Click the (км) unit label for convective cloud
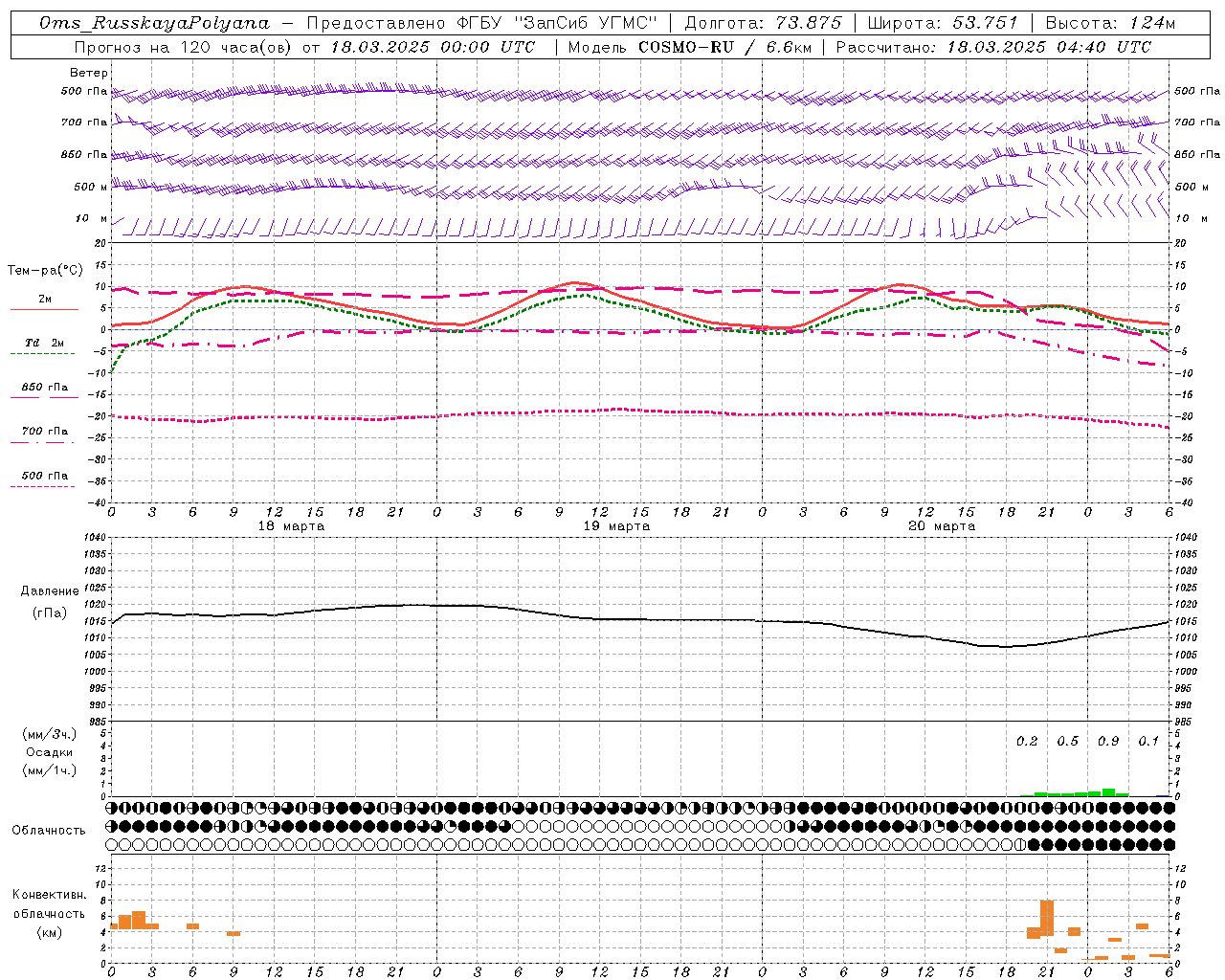Screen dimensions: 1225x980 [x=50, y=932]
